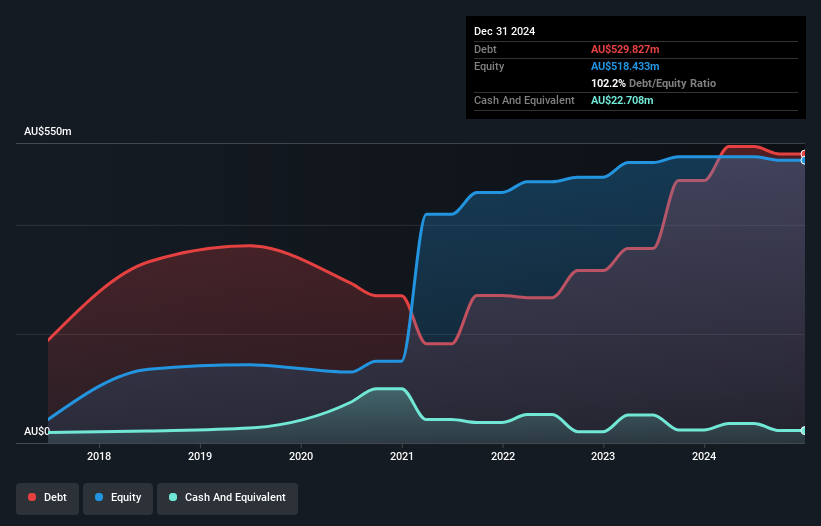Click the 2019 x-axis label
The height and width of the screenshot is (526, 821).
(200, 456)
